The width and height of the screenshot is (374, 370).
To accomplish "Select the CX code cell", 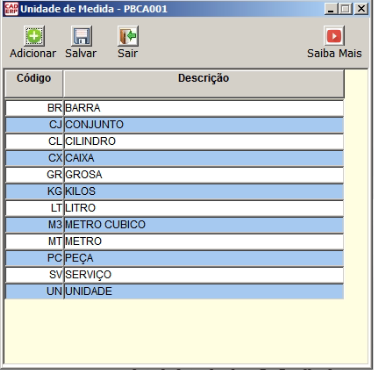I will [34, 158].
